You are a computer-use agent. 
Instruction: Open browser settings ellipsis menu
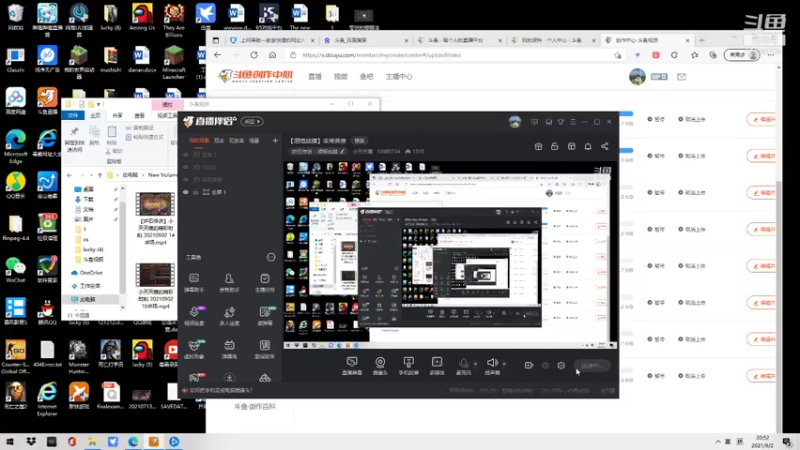pyautogui.click(x=771, y=55)
